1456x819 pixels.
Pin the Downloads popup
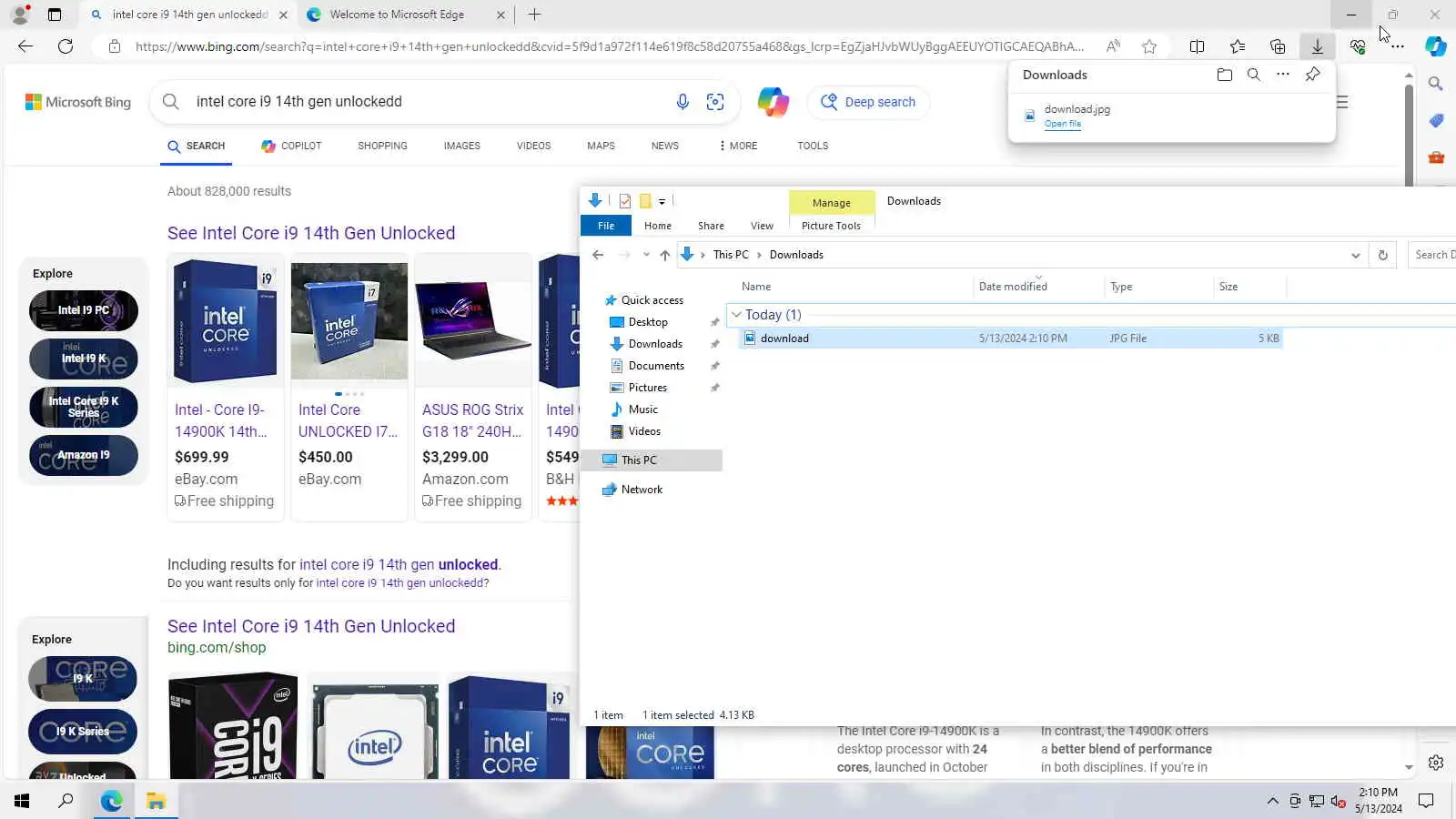pyautogui.click(x=1312, y=75)
